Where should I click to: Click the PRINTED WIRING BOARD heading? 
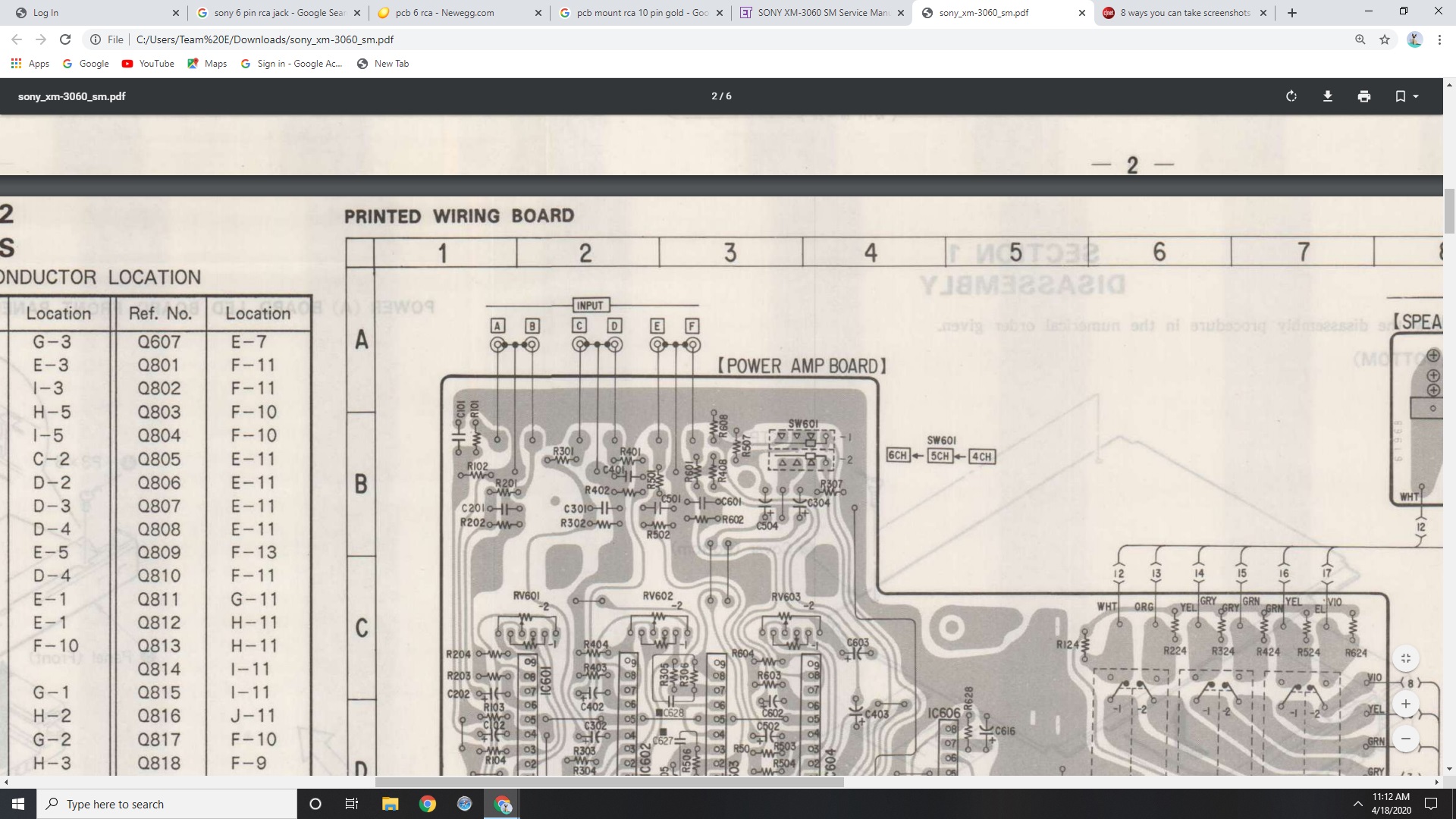click(x=459, y=216)
